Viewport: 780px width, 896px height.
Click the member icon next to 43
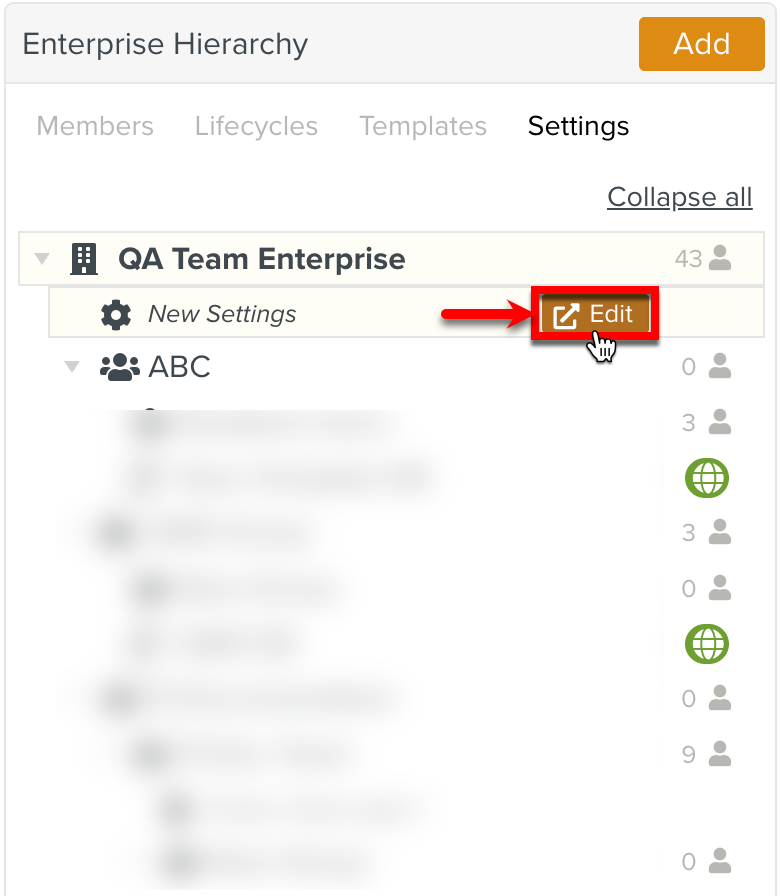[x=719, y=259]
